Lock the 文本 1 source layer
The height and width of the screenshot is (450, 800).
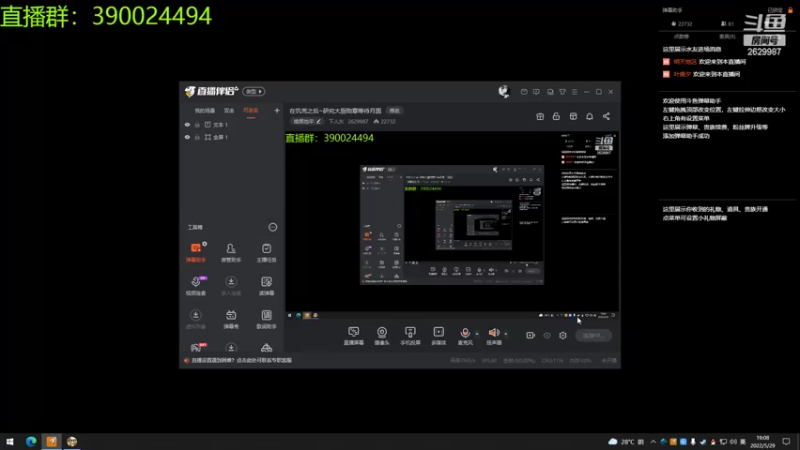(x=197, y=124)
